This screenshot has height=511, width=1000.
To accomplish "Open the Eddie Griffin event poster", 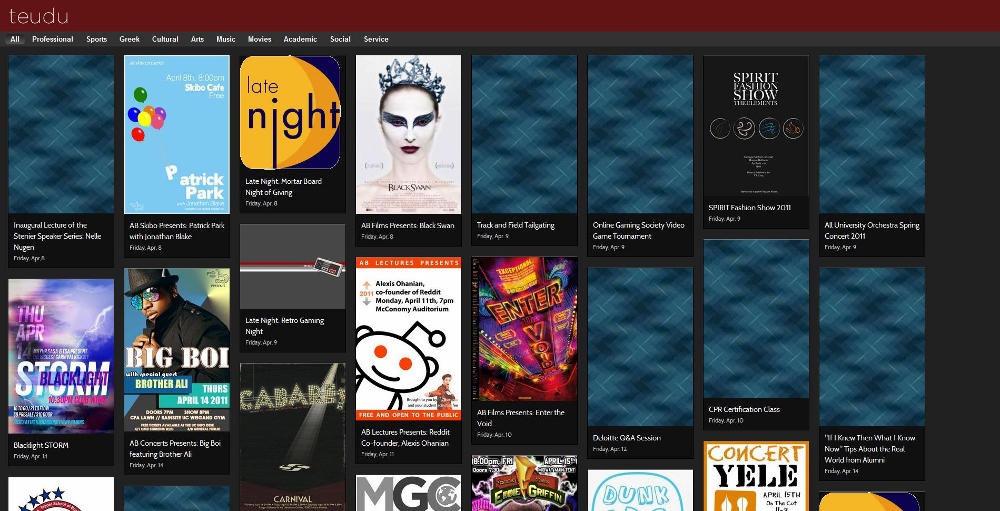I will pos(524,483).
